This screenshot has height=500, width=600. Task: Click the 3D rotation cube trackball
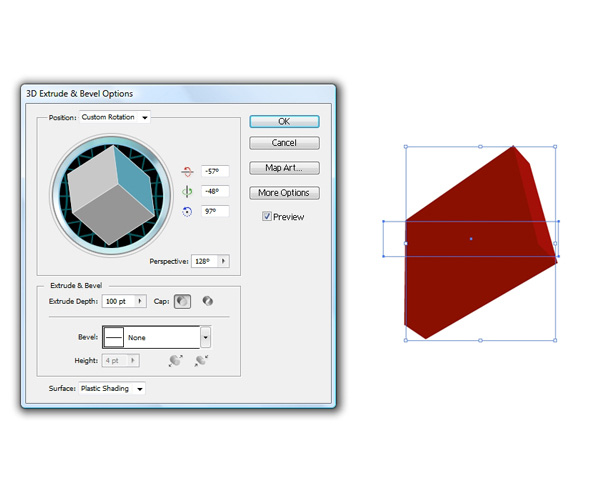tap(111, 195)
